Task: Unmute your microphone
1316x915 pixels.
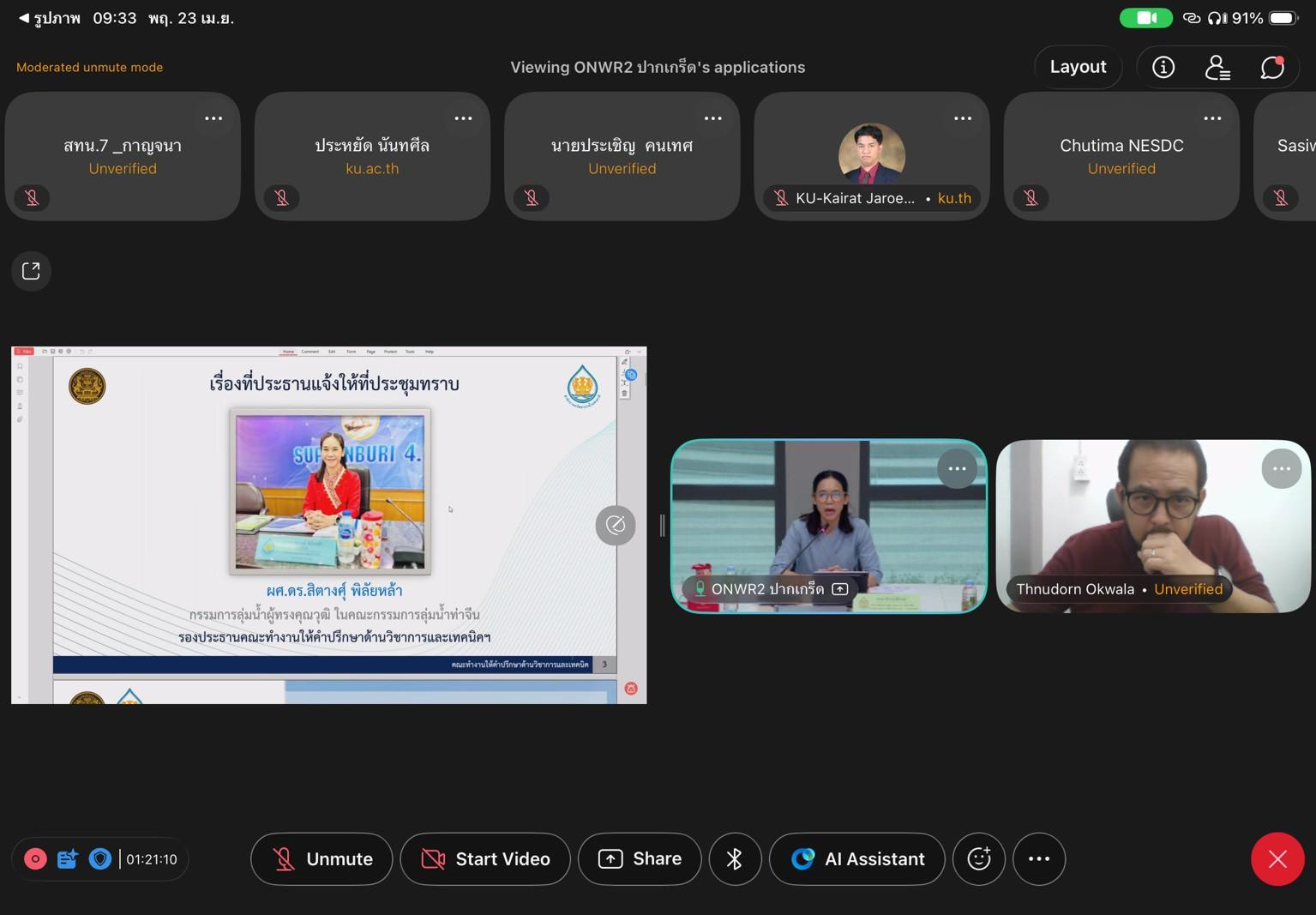Action: (x=321, y=858)
